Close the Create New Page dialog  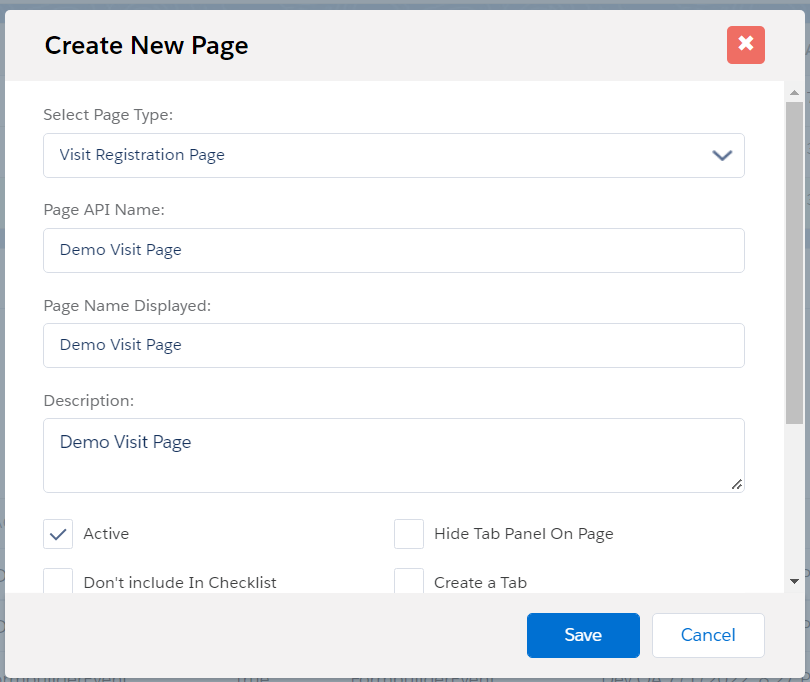(745, 45)
